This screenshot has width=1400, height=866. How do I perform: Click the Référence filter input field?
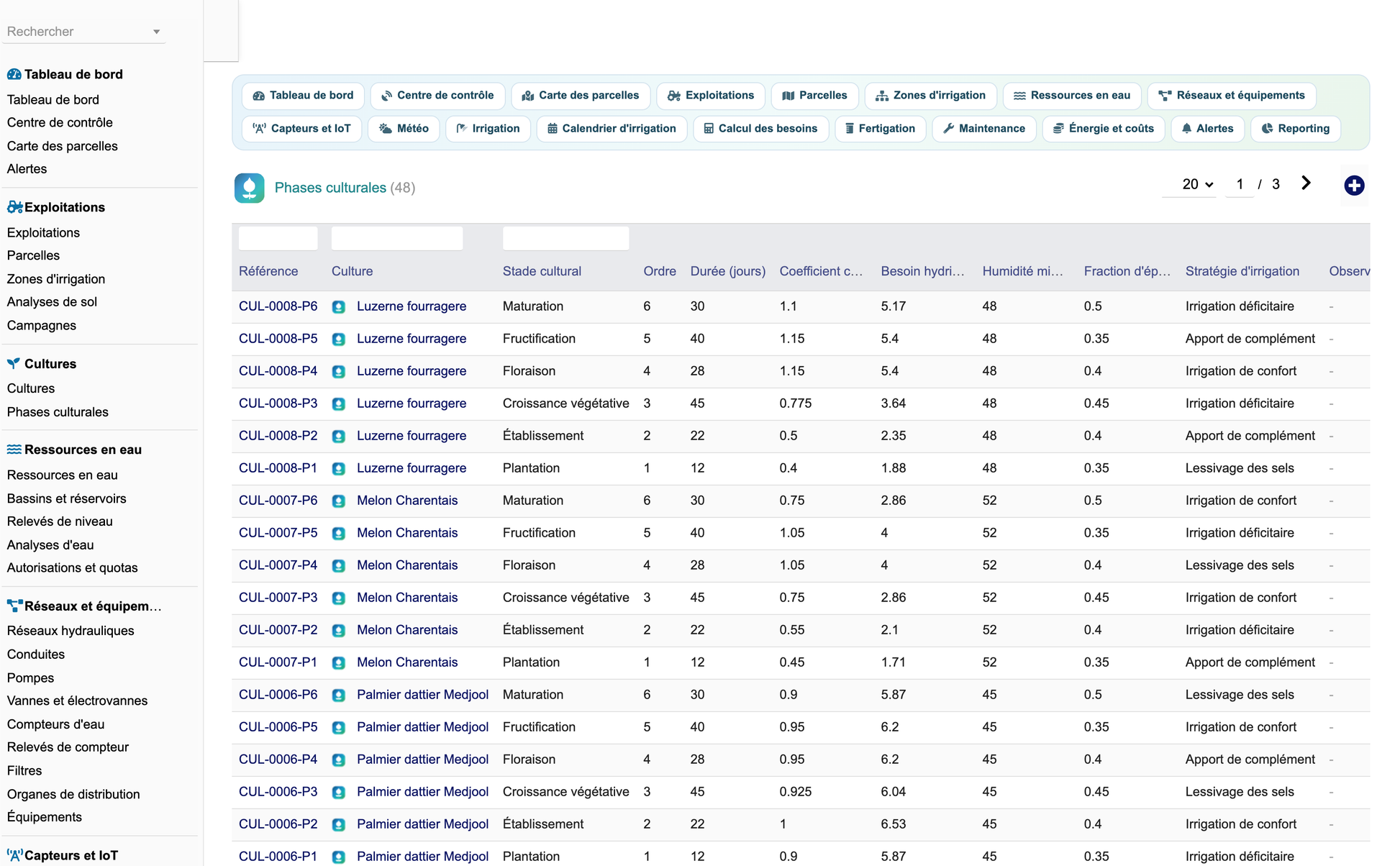(278, 238)
